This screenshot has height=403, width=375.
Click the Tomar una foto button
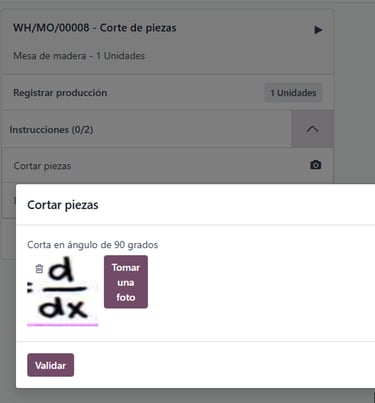[x=126, y=282]
